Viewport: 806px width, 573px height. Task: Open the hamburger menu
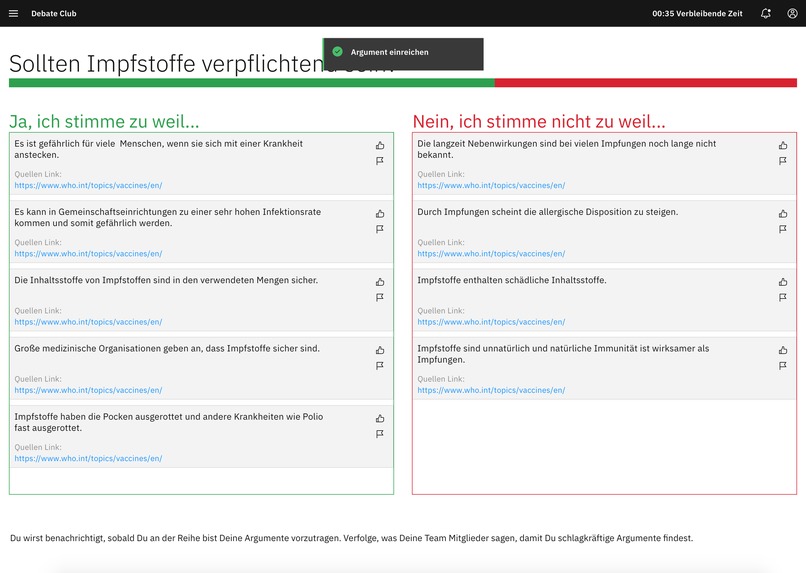(13, 13)
